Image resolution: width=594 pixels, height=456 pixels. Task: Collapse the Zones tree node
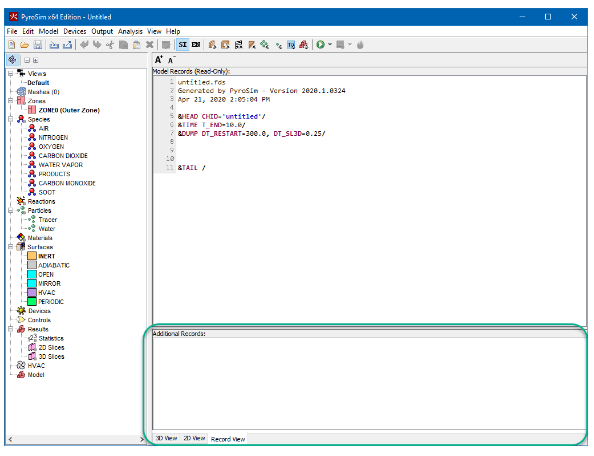pos(11,101)
